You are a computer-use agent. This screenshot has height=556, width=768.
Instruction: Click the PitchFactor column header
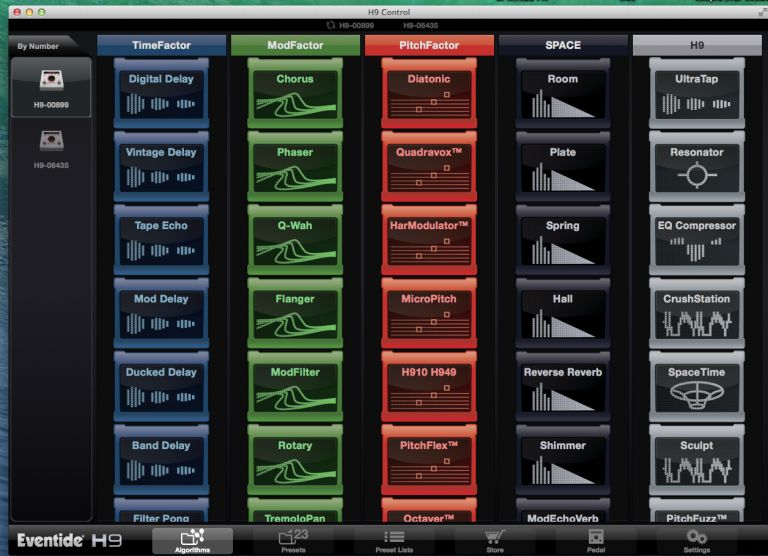click(x=429, y=45)
